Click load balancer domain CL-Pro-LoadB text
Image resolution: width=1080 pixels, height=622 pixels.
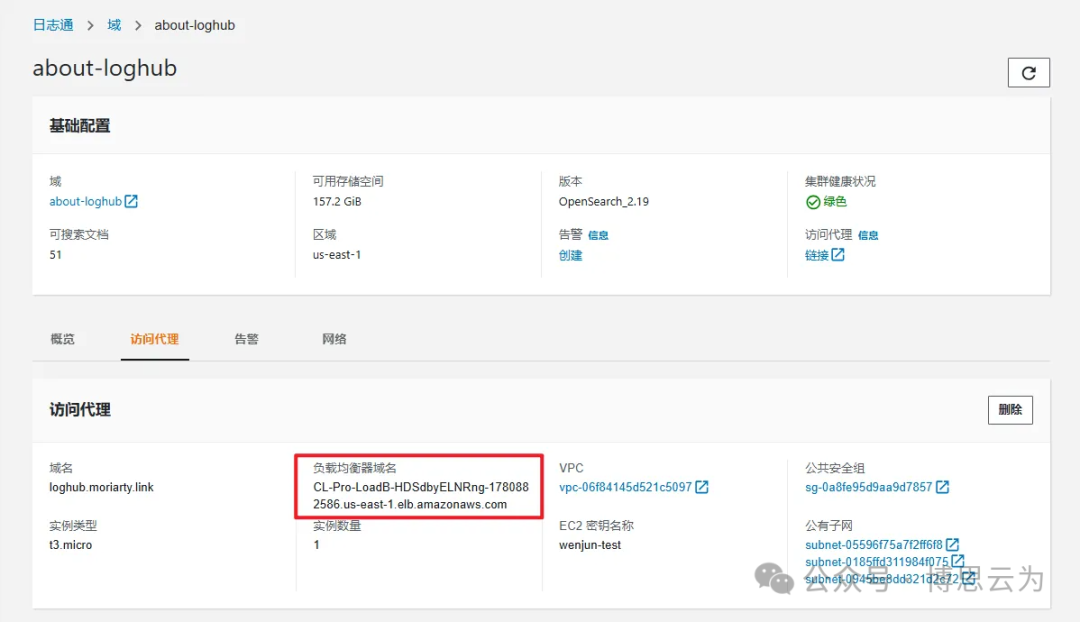[421, 495]
